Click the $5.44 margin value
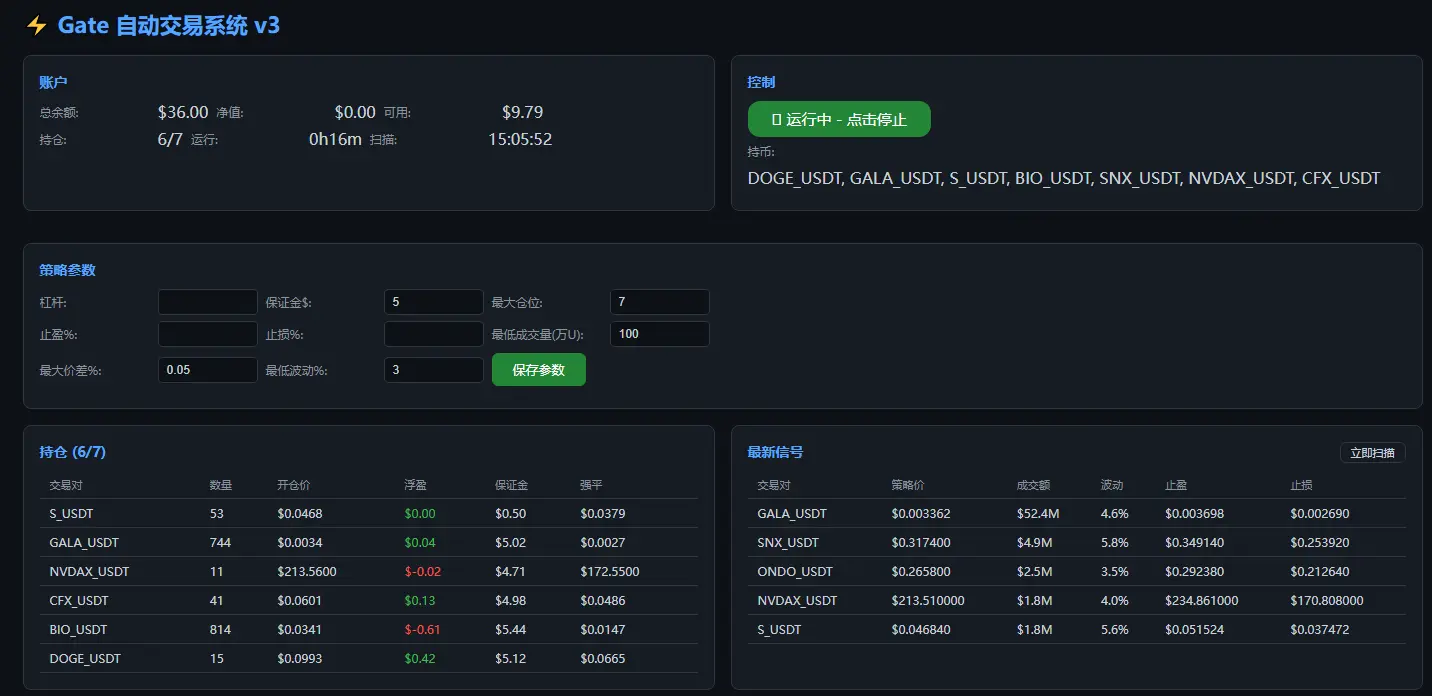The width and height of the screenshot is (1432, 696). 510,630
